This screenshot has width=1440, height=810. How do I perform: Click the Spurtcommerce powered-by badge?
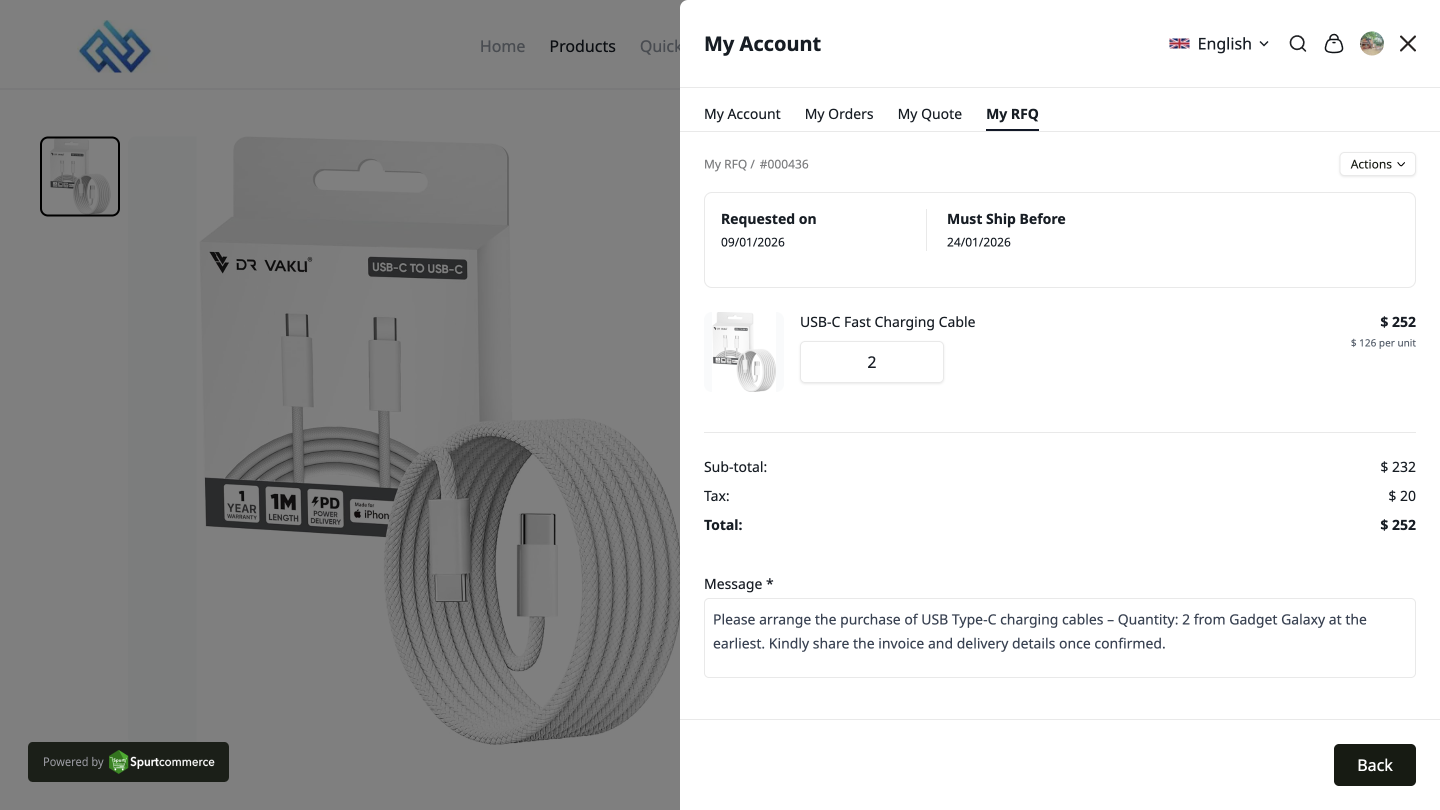[x=128, y=762]
